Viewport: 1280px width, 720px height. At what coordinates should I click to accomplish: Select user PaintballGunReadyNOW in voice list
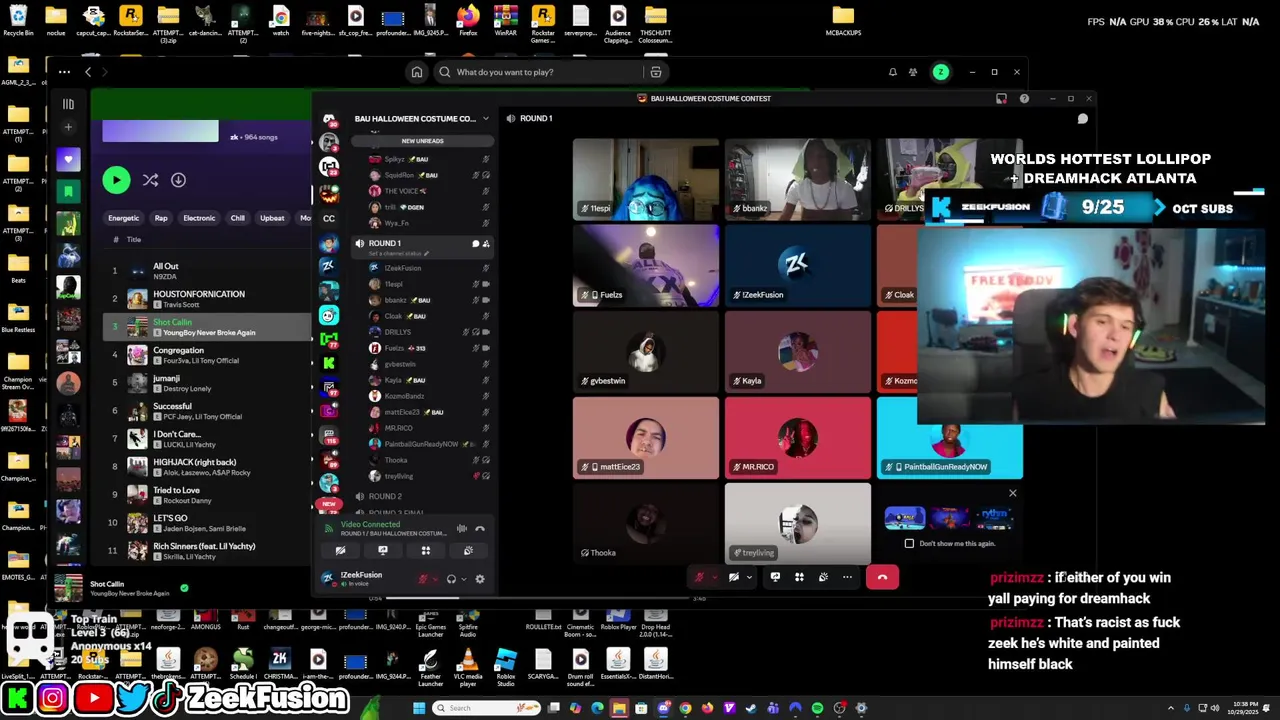423,444
